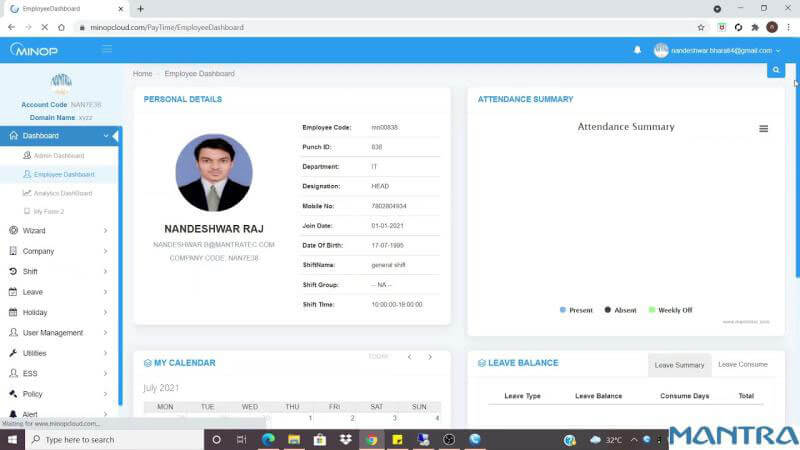
Task: Click the notification bell icon
Action: [637, 50]
